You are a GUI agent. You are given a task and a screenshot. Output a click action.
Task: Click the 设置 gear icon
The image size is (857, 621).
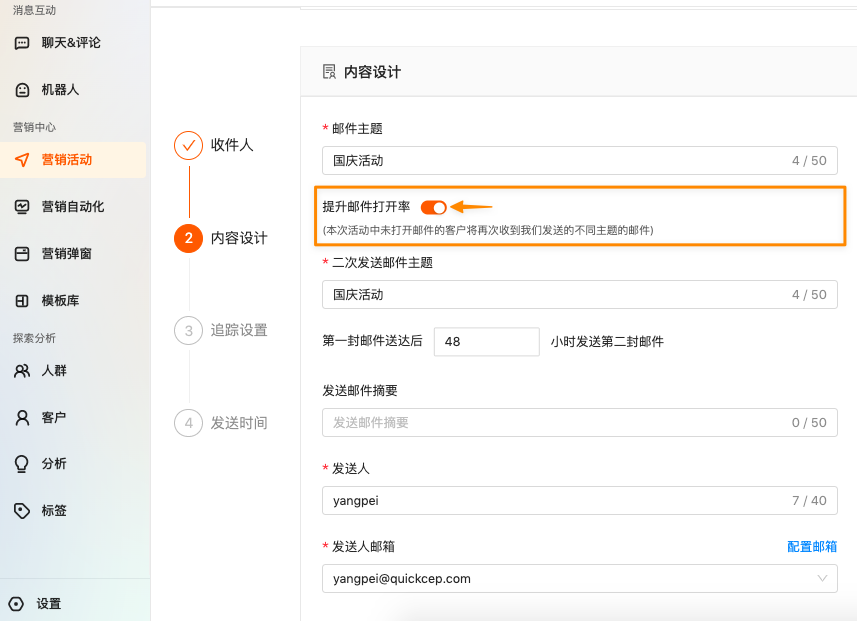[16, 604]
